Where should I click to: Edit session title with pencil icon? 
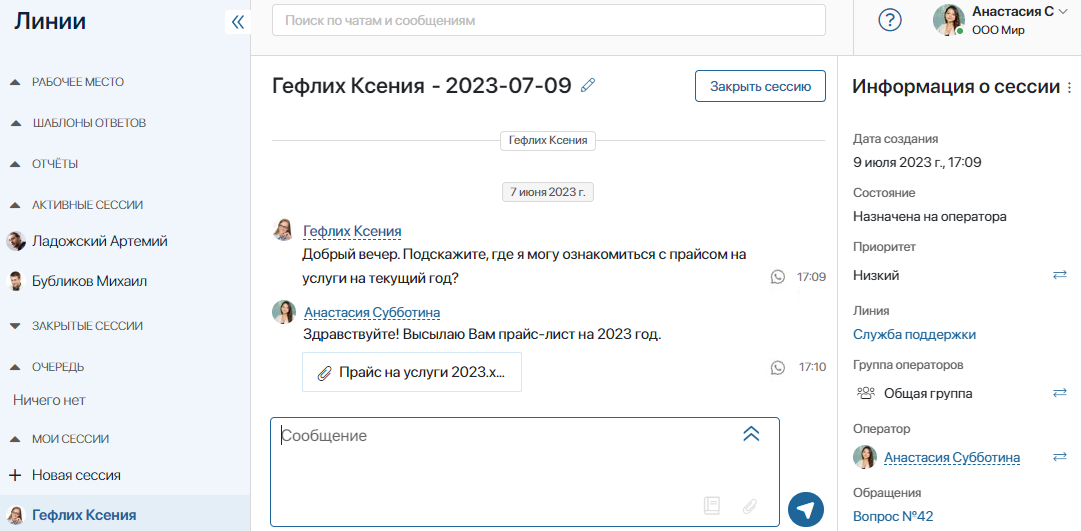587,86
